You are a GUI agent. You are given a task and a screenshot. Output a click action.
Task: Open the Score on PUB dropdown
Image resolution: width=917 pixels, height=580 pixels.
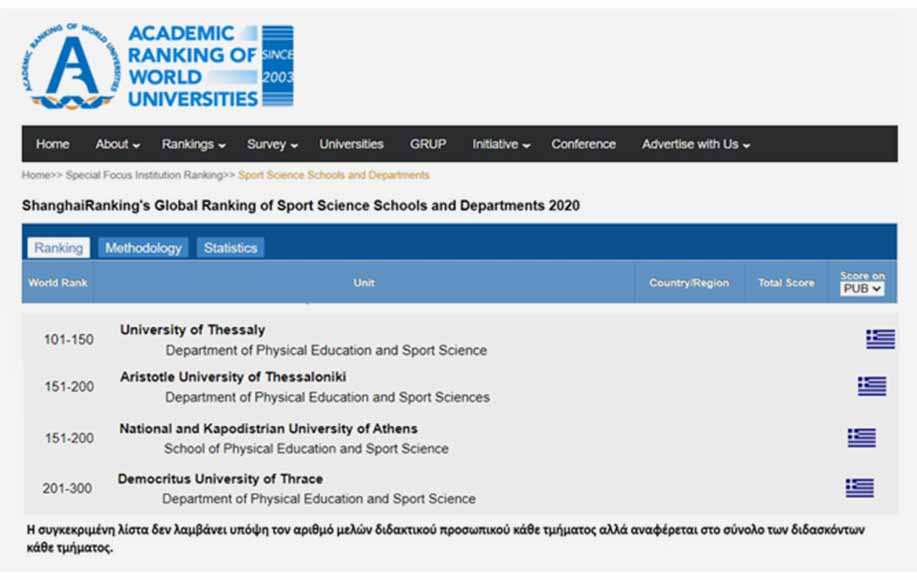point(862,289)
